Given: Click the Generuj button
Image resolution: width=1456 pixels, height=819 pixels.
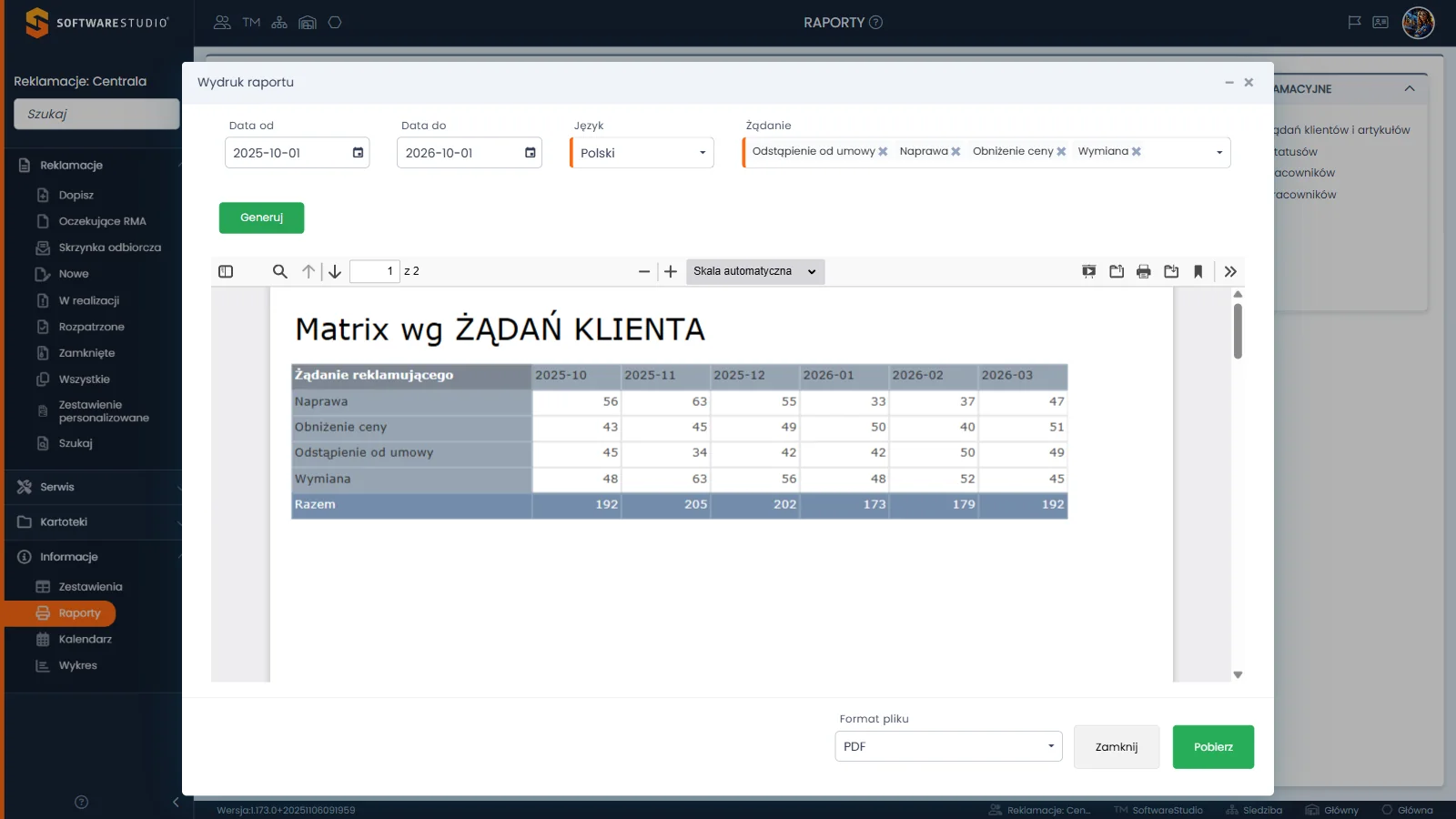Looking at the screenshot, I should tap(261, 217).
